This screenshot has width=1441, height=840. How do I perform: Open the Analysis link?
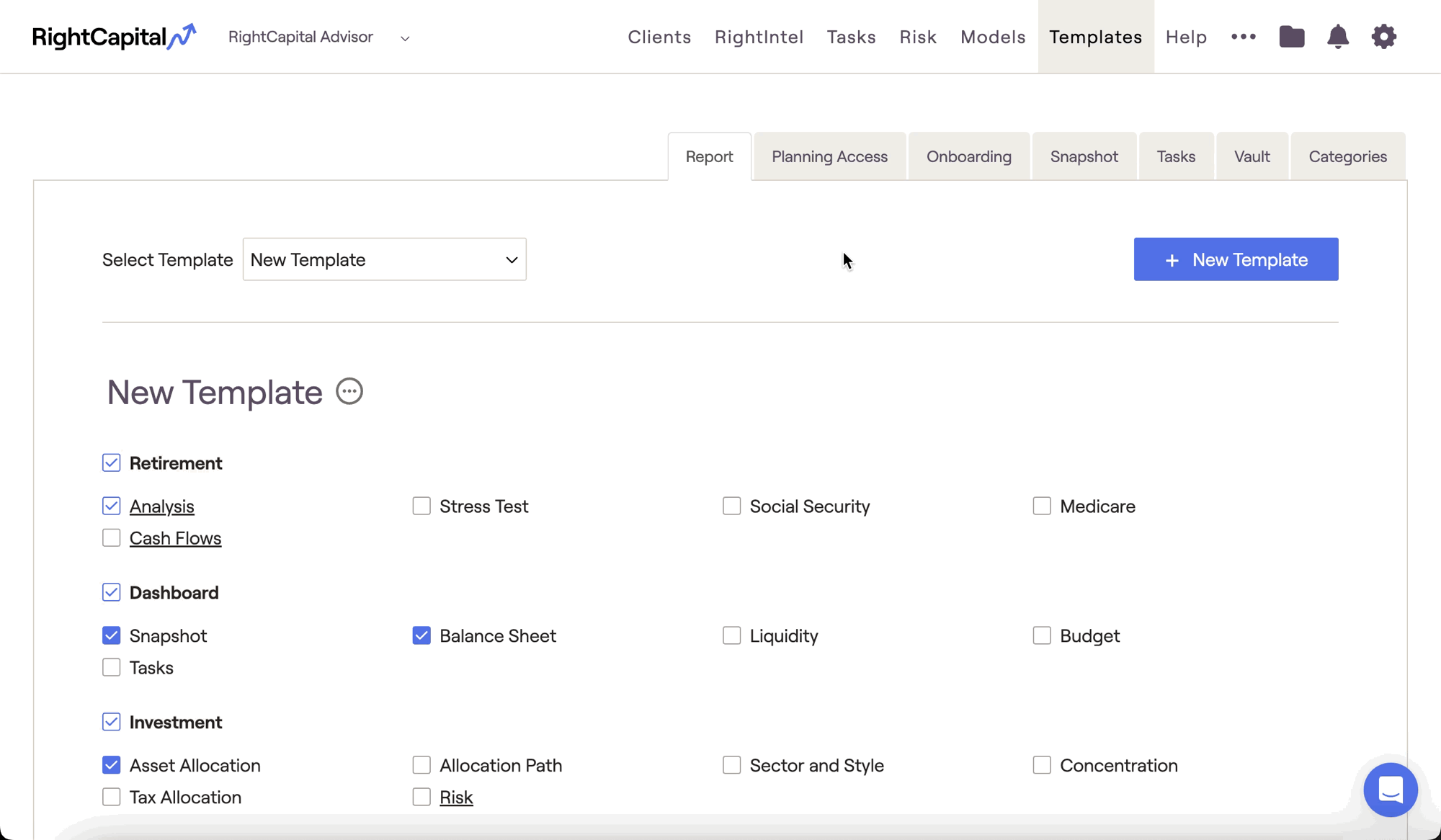click(x=162, y=506)
